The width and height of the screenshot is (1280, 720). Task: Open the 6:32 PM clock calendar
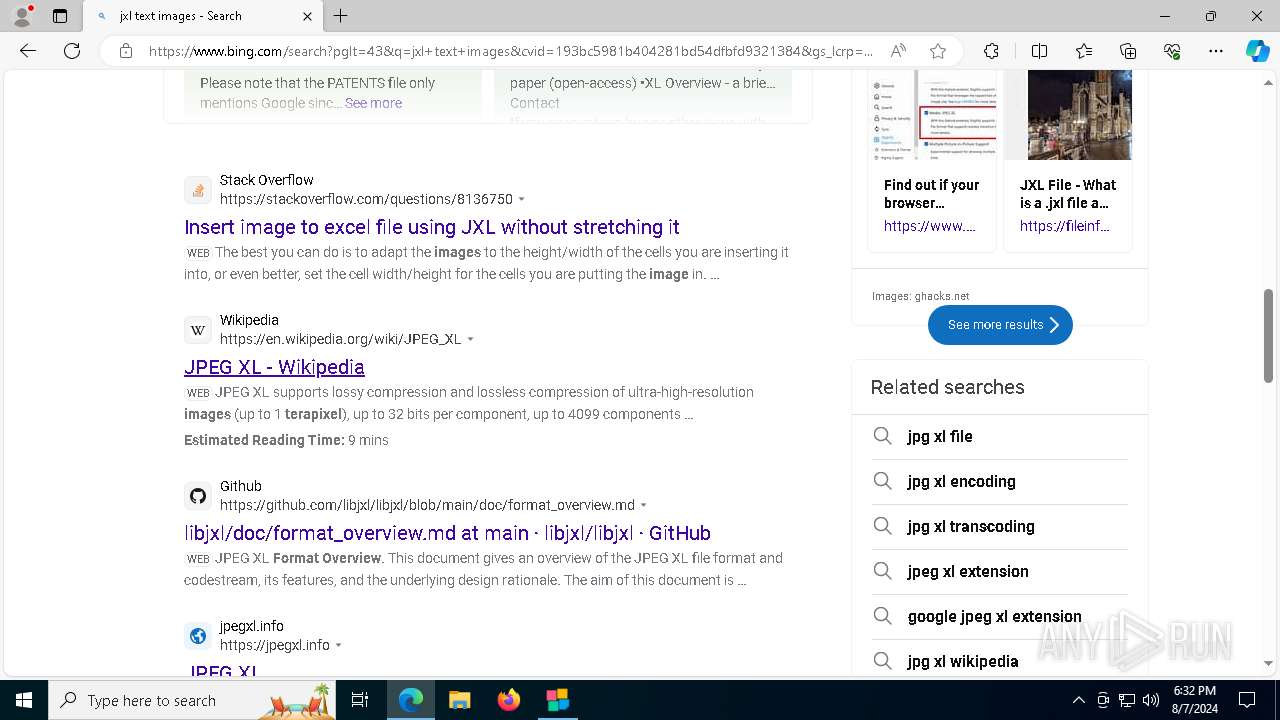1195,700
